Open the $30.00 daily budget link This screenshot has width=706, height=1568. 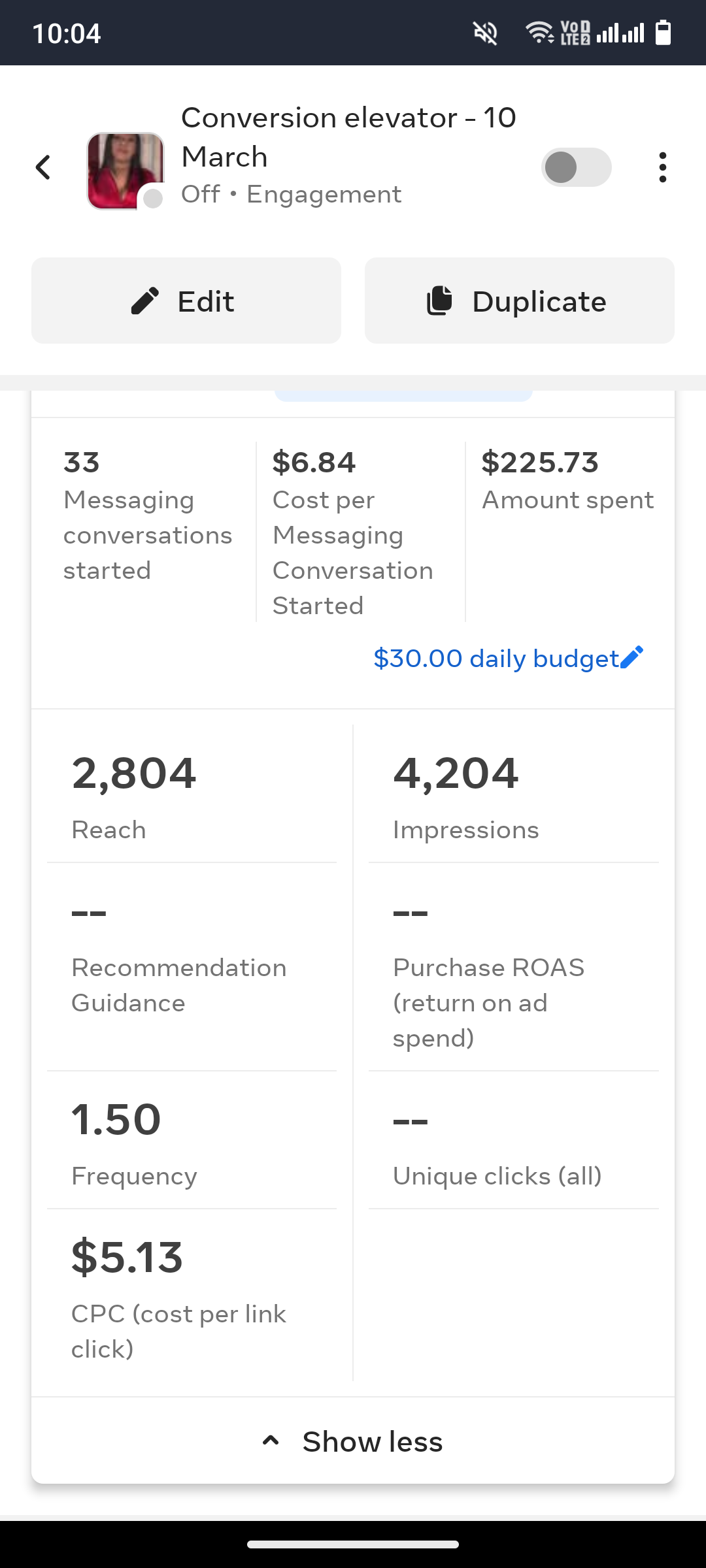[x=496, y=659]
